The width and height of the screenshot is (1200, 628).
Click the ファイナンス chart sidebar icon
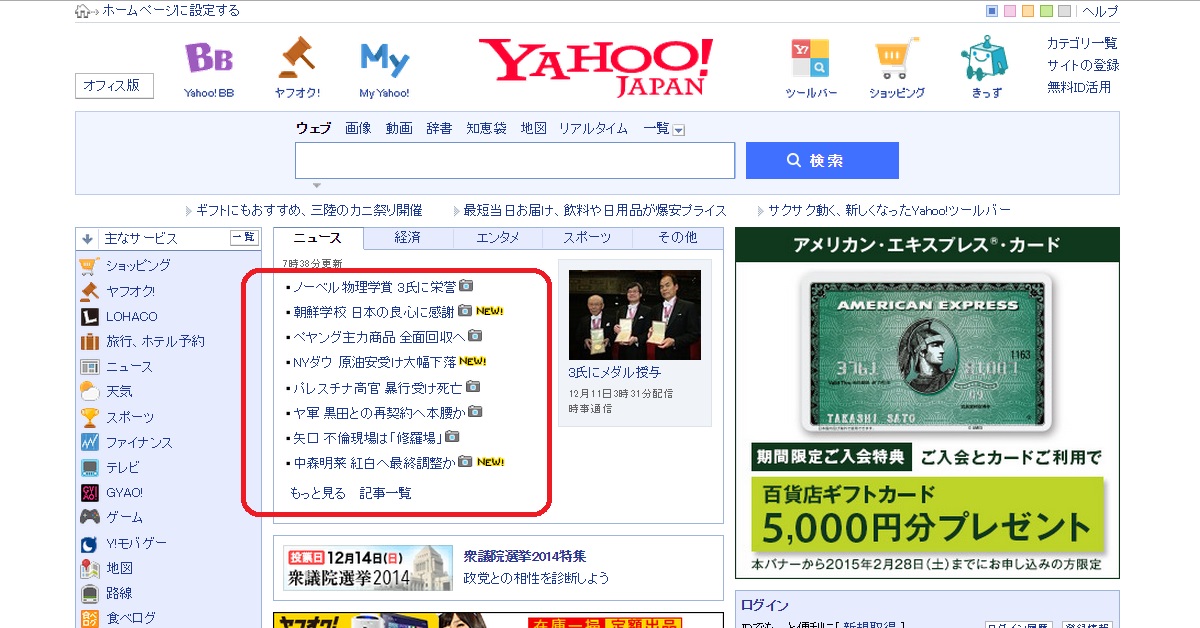click(88, 442)
